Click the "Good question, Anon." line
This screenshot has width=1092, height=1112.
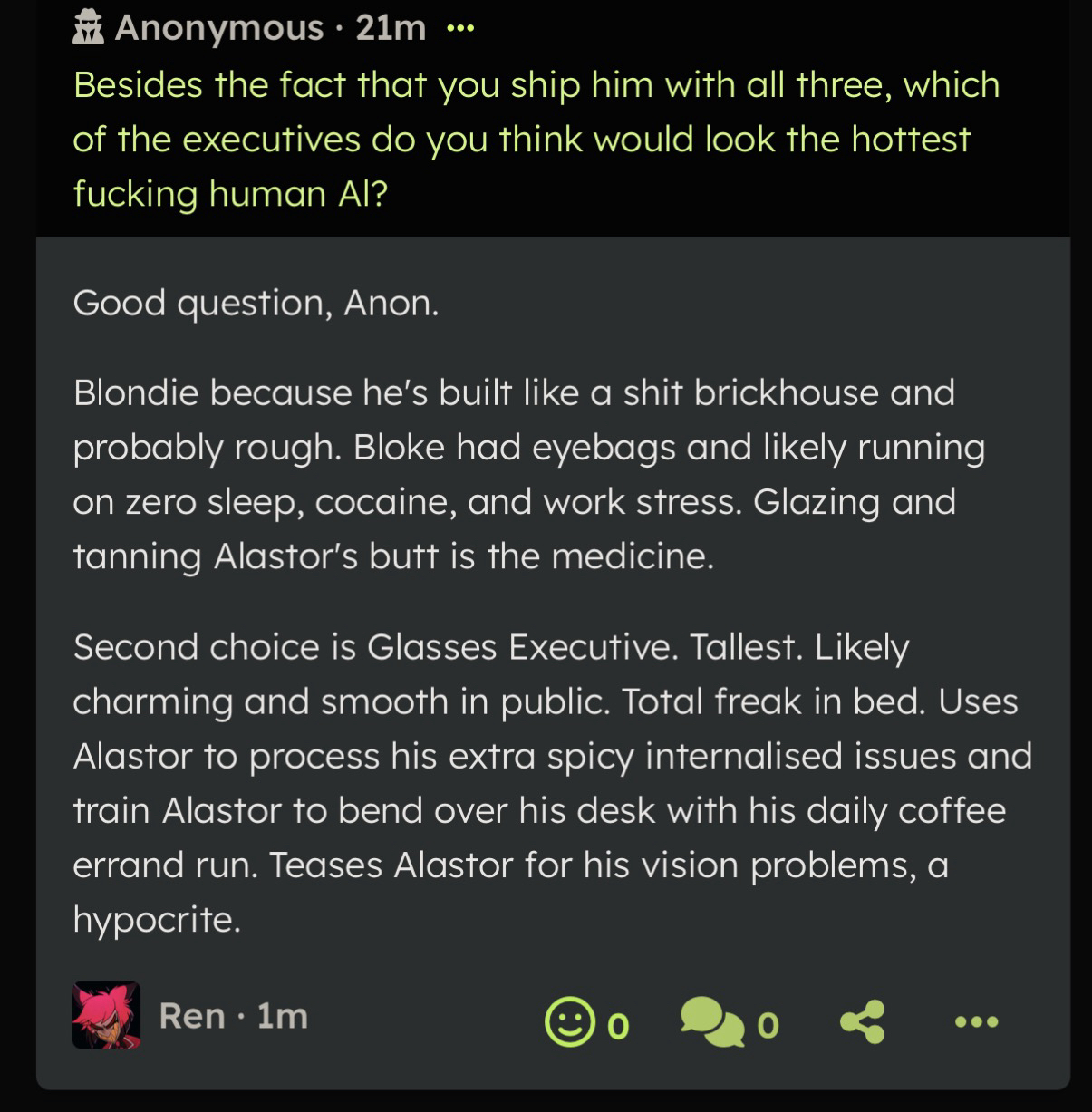pyautogui.click(x=256, y=303)
